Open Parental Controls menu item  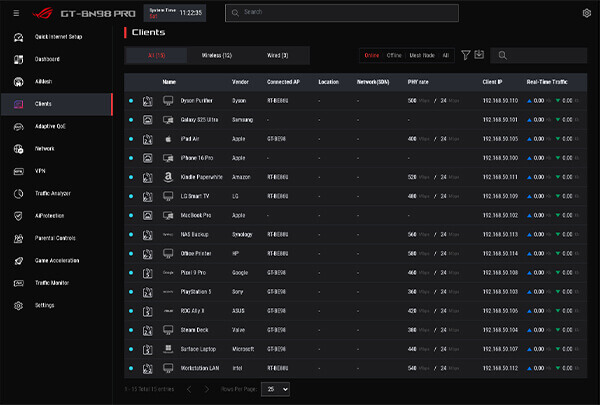coord(57,238)
